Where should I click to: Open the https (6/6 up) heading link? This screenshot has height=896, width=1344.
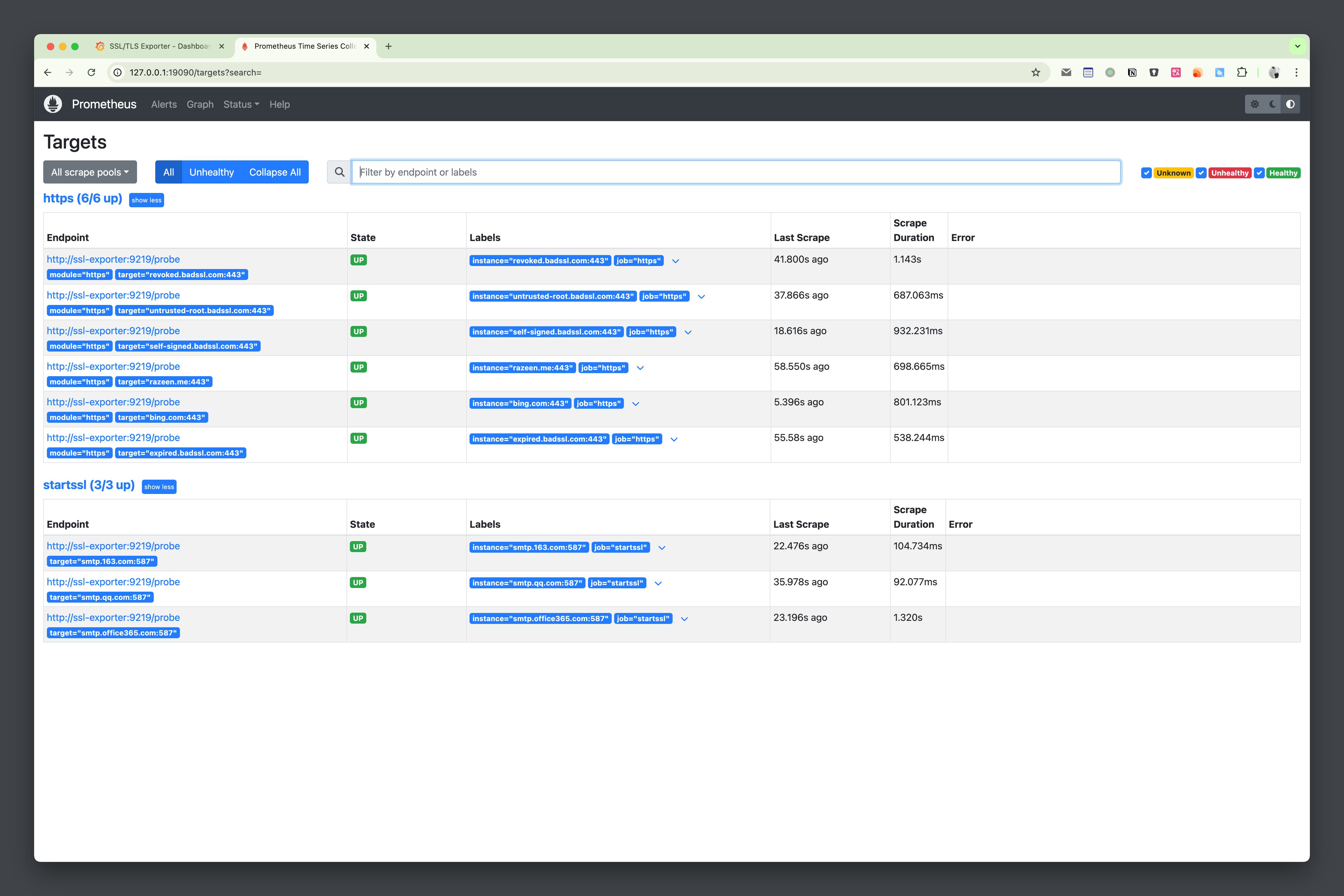point(83,198)
